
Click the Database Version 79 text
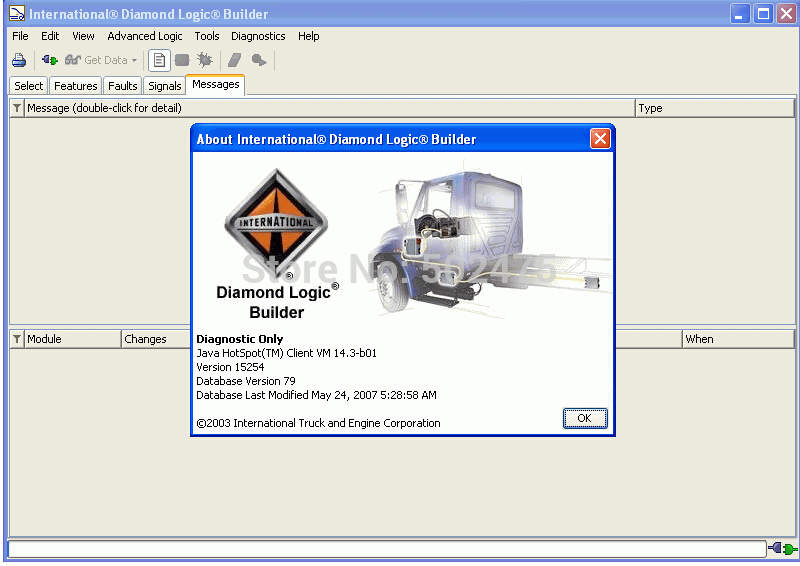[246, 381]
